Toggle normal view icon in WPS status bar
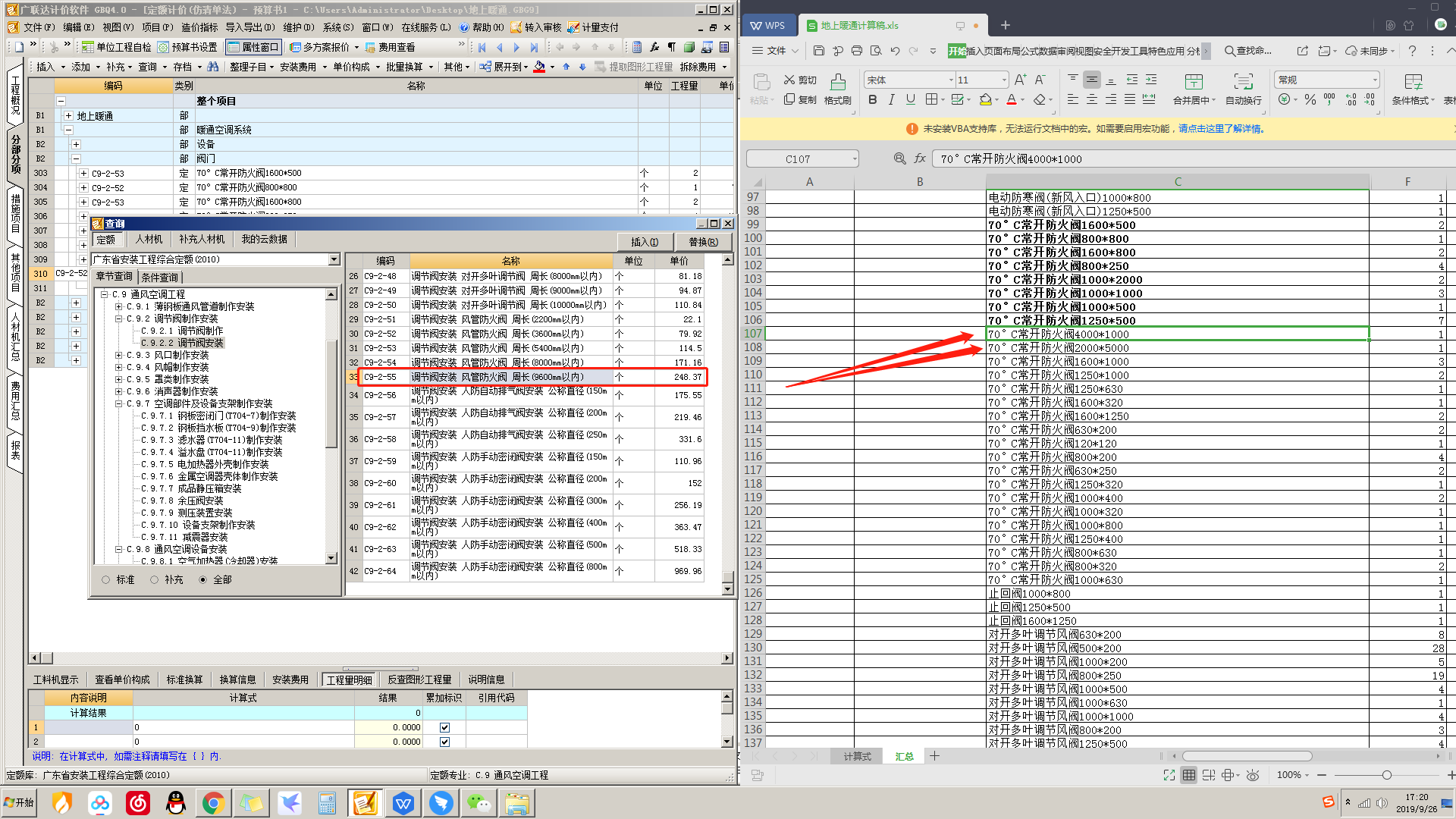Image resolution: width=1456 pixels, height=819 pixels. click(1189, 775)
